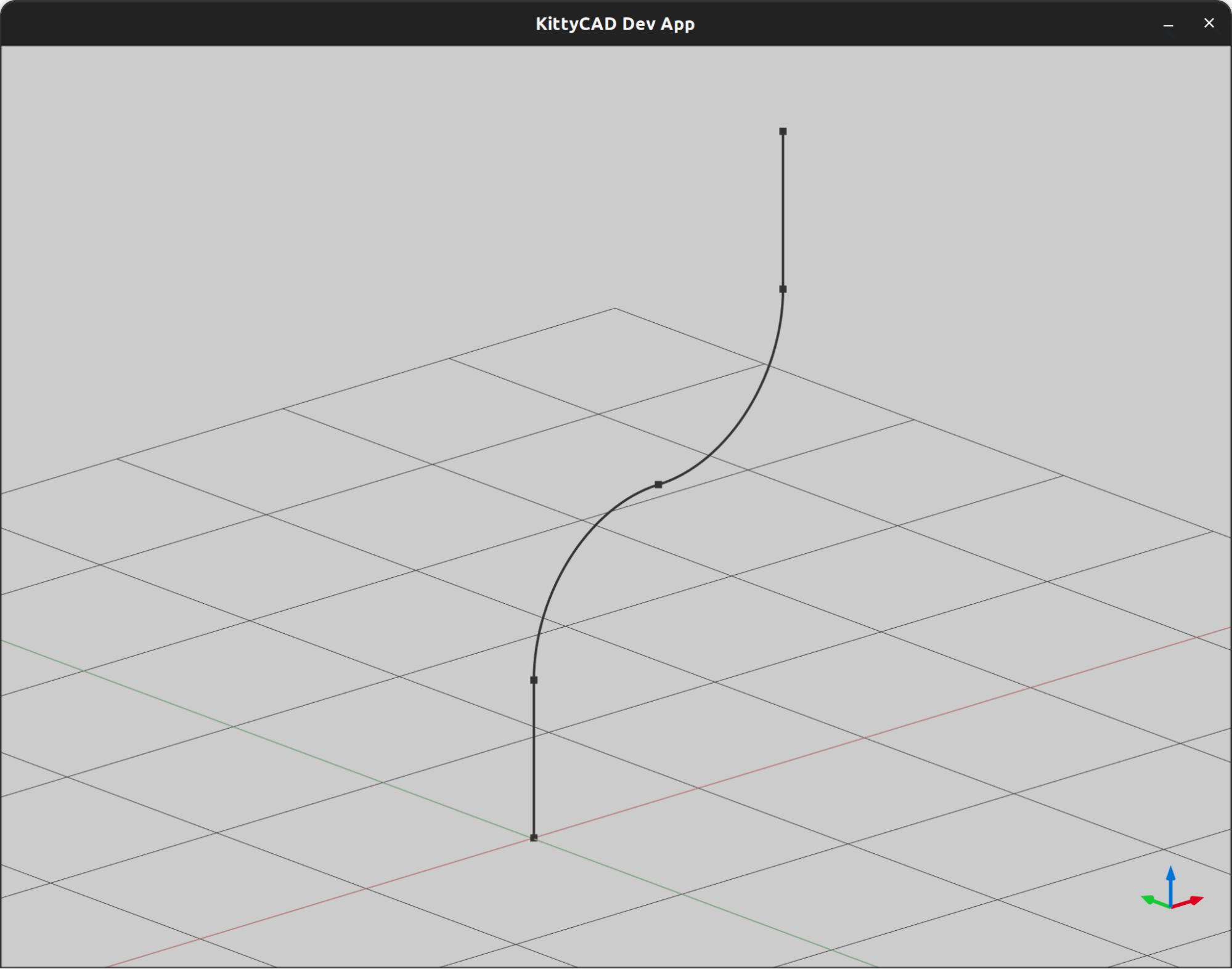This screenshot has width=1232, height=969.
Task: Click the blue Z-axis arrow on the gizmo
Action: [1169, 876]
